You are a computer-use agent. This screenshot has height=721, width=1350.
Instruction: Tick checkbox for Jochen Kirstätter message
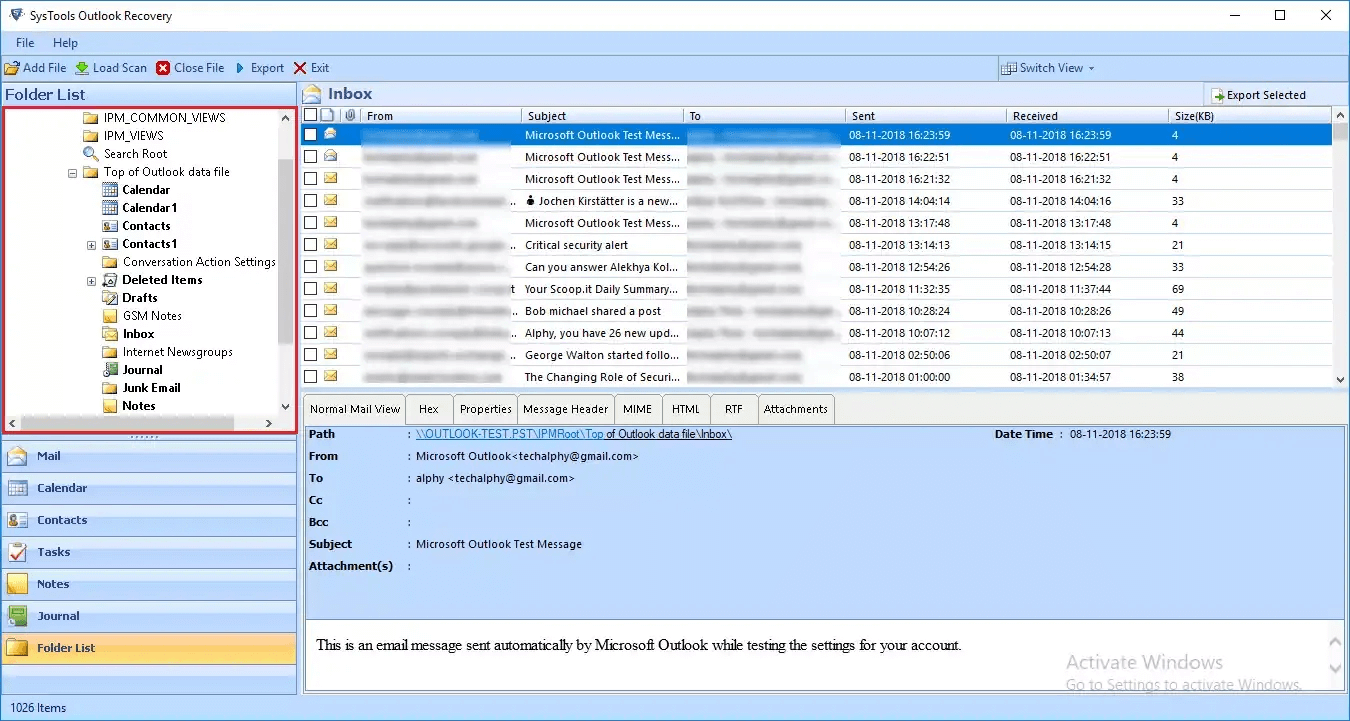click(310, 200)
